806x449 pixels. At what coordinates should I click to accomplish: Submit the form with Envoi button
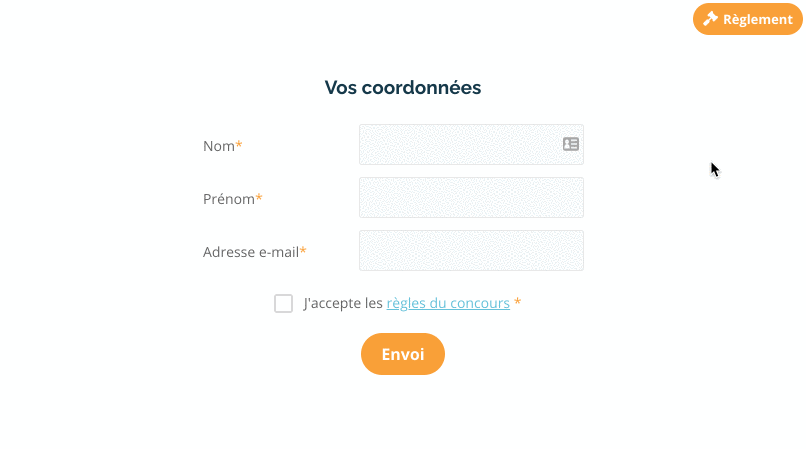click(402, 354)
